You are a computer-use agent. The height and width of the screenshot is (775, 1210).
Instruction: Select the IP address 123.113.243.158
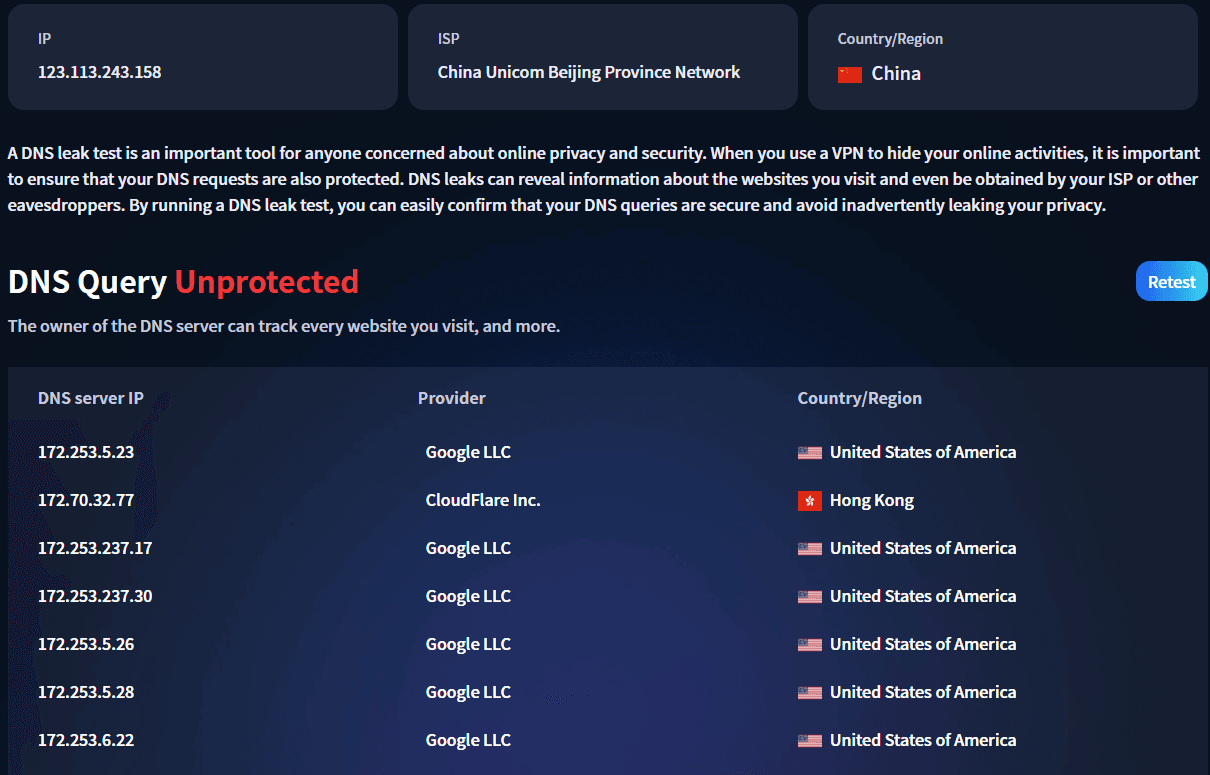coord(100,72)
